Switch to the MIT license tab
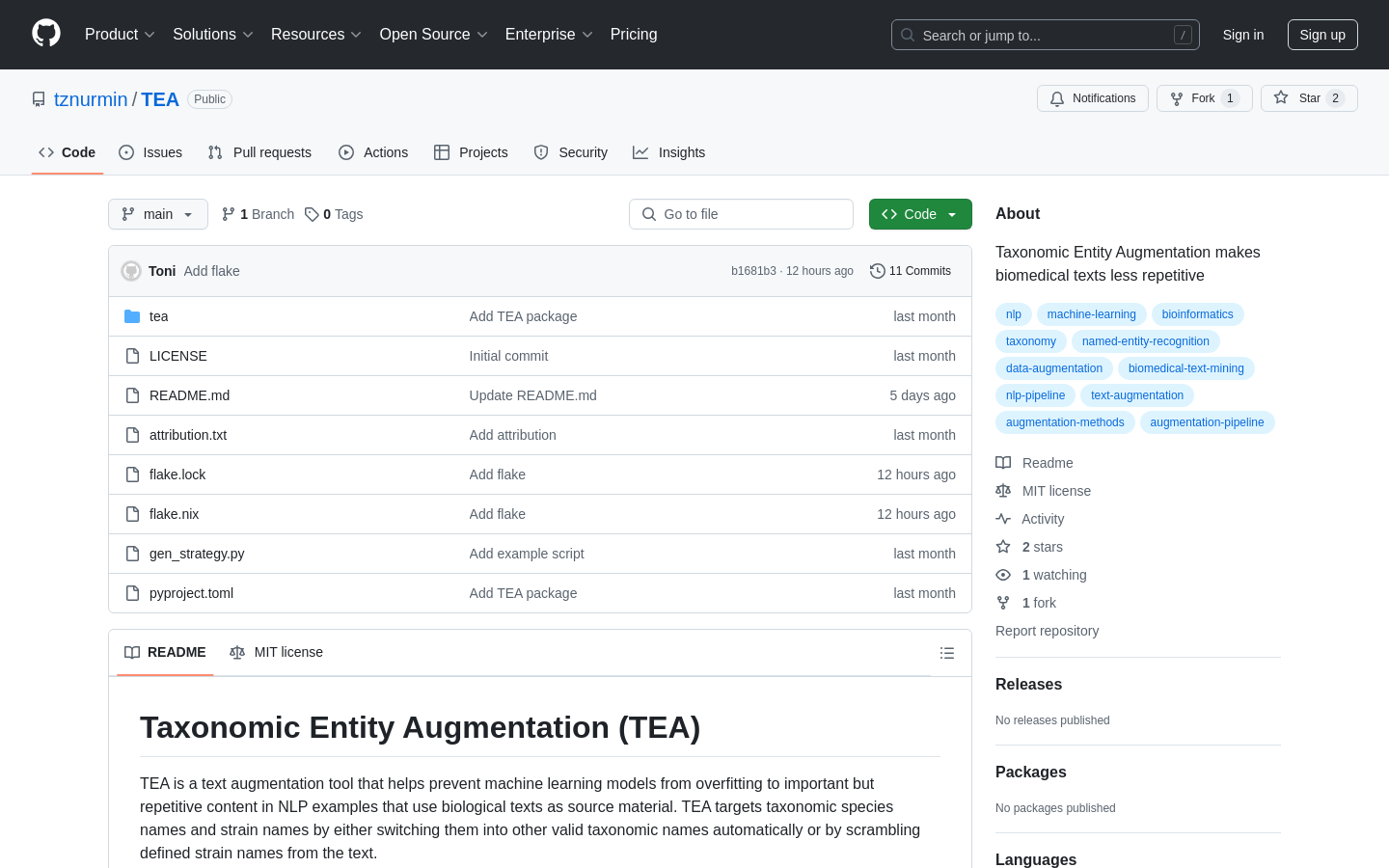The width and height of the screenshot is (1389, 868). (276, 652)
